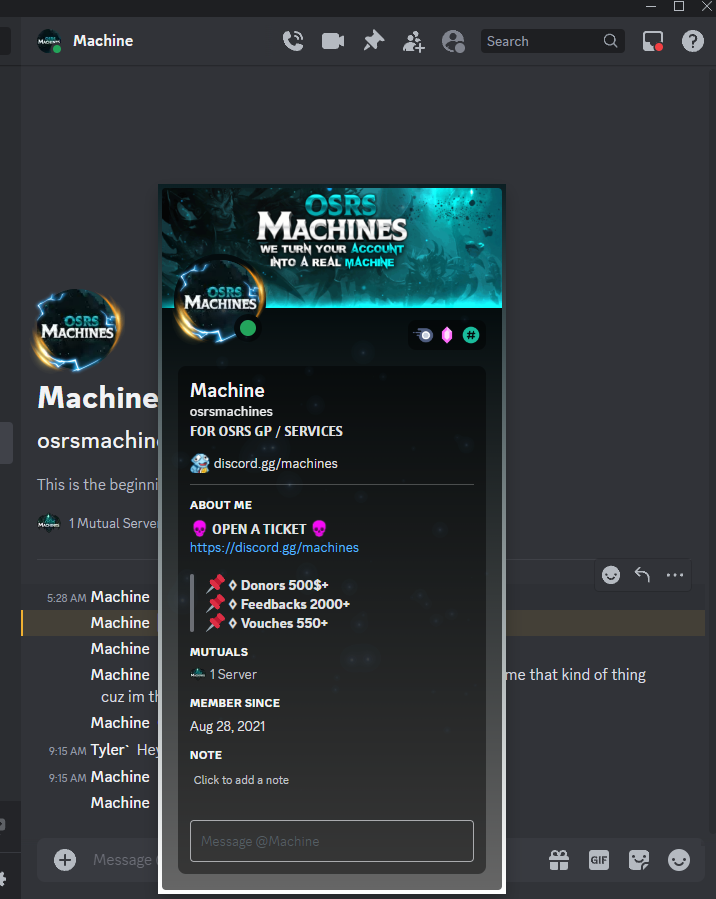
Task: Open the emoji picker
Action: tap(679, 859)
